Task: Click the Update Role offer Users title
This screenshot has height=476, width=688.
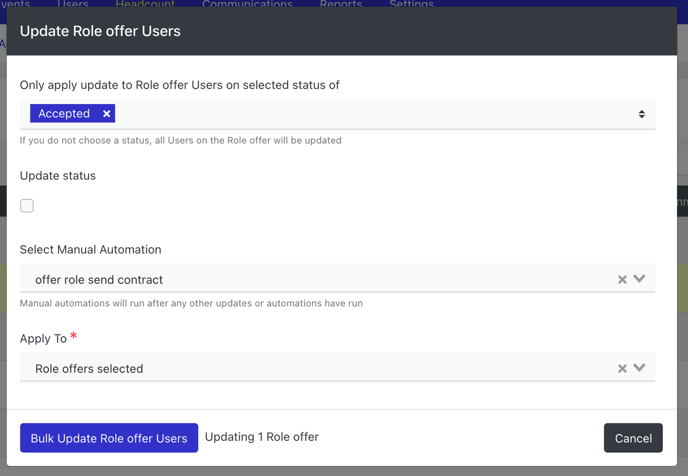Action: tap(100, 31)
